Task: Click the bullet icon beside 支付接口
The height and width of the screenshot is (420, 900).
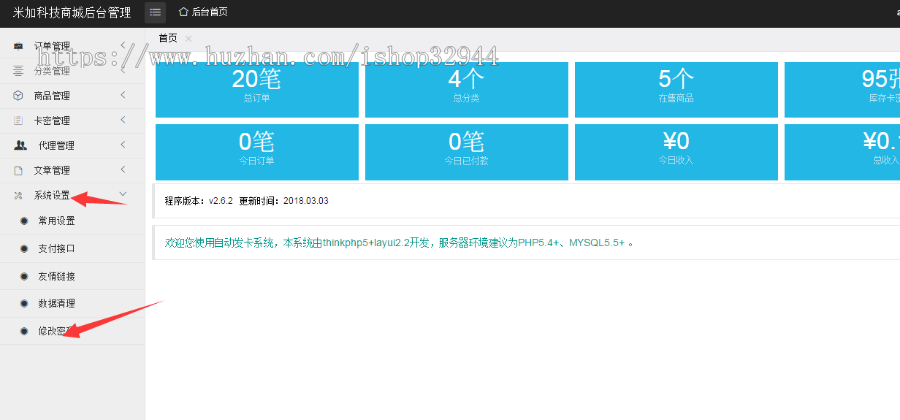Action: (x=24, y=248)
